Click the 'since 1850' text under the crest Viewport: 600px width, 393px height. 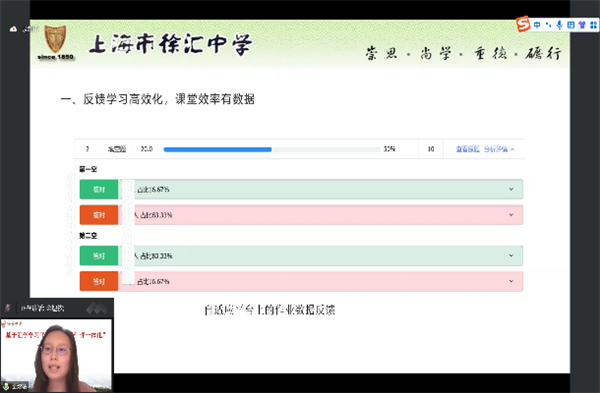tap(55, 57)
